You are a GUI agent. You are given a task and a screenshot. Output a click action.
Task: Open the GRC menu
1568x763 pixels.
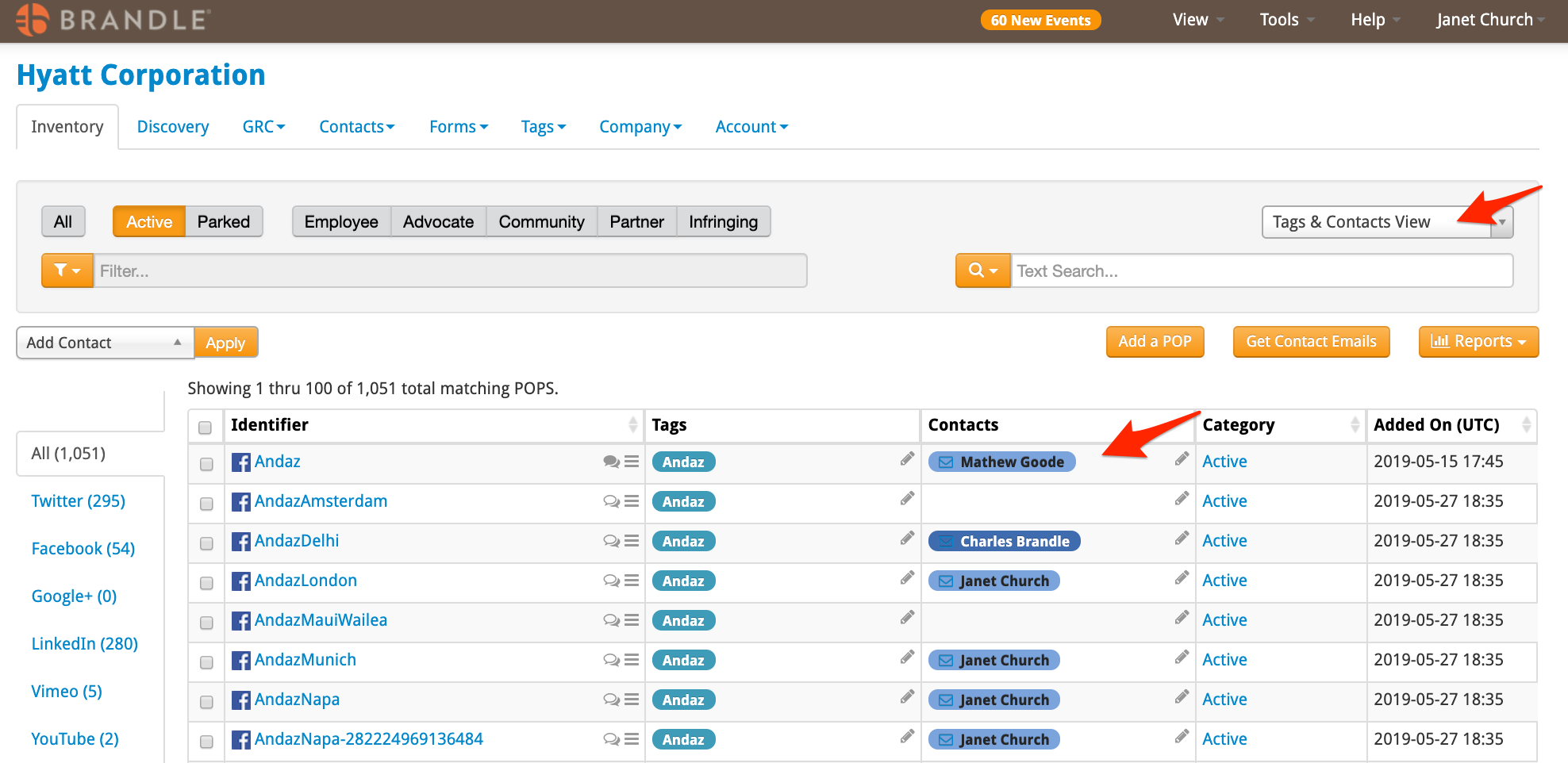coord(263,127)
